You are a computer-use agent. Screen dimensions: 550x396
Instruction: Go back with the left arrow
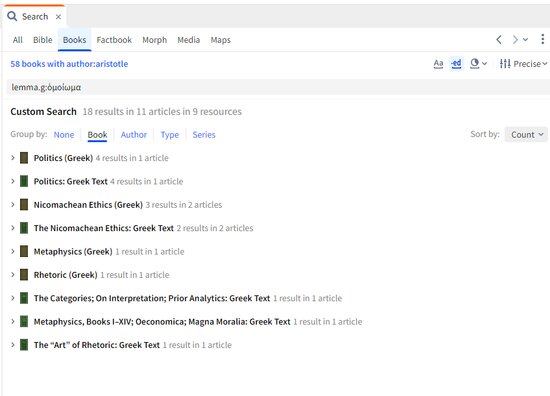point(499,40)
